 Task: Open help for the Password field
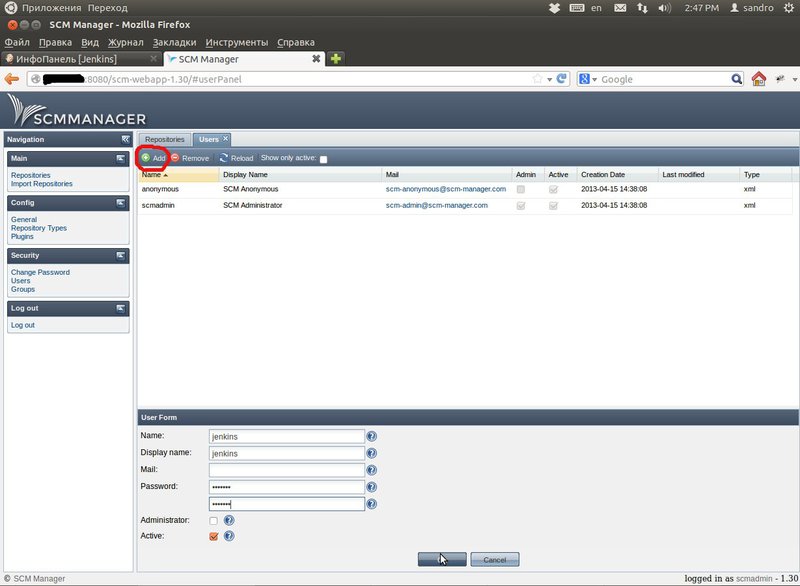pos(371,487)
